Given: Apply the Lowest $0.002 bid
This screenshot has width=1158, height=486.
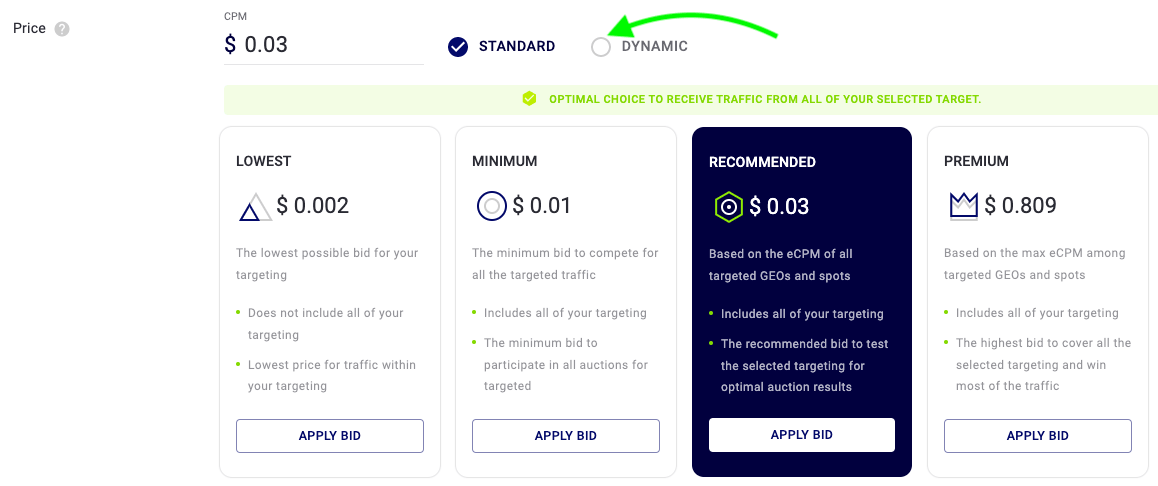Looking at the screenshot, I should click(x=329, y=436).
